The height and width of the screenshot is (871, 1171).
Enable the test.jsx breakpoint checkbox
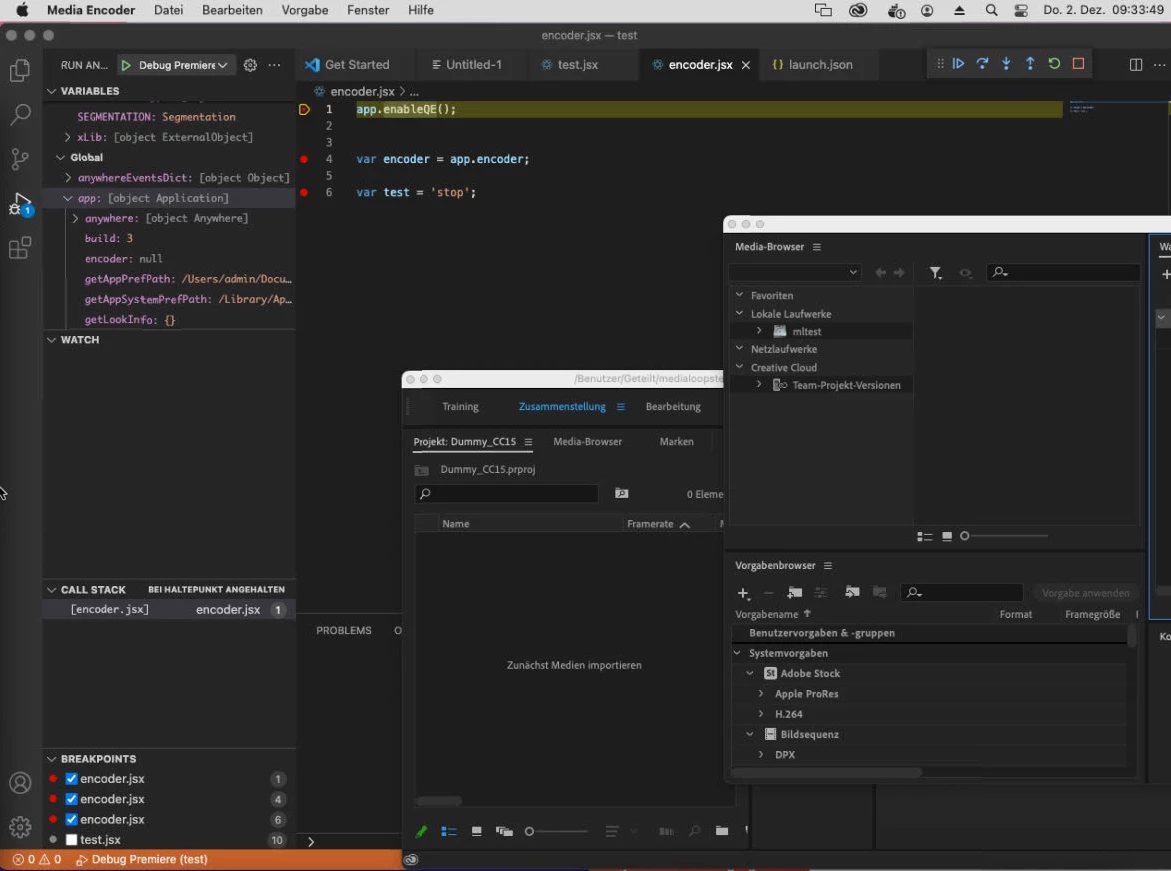72,840
